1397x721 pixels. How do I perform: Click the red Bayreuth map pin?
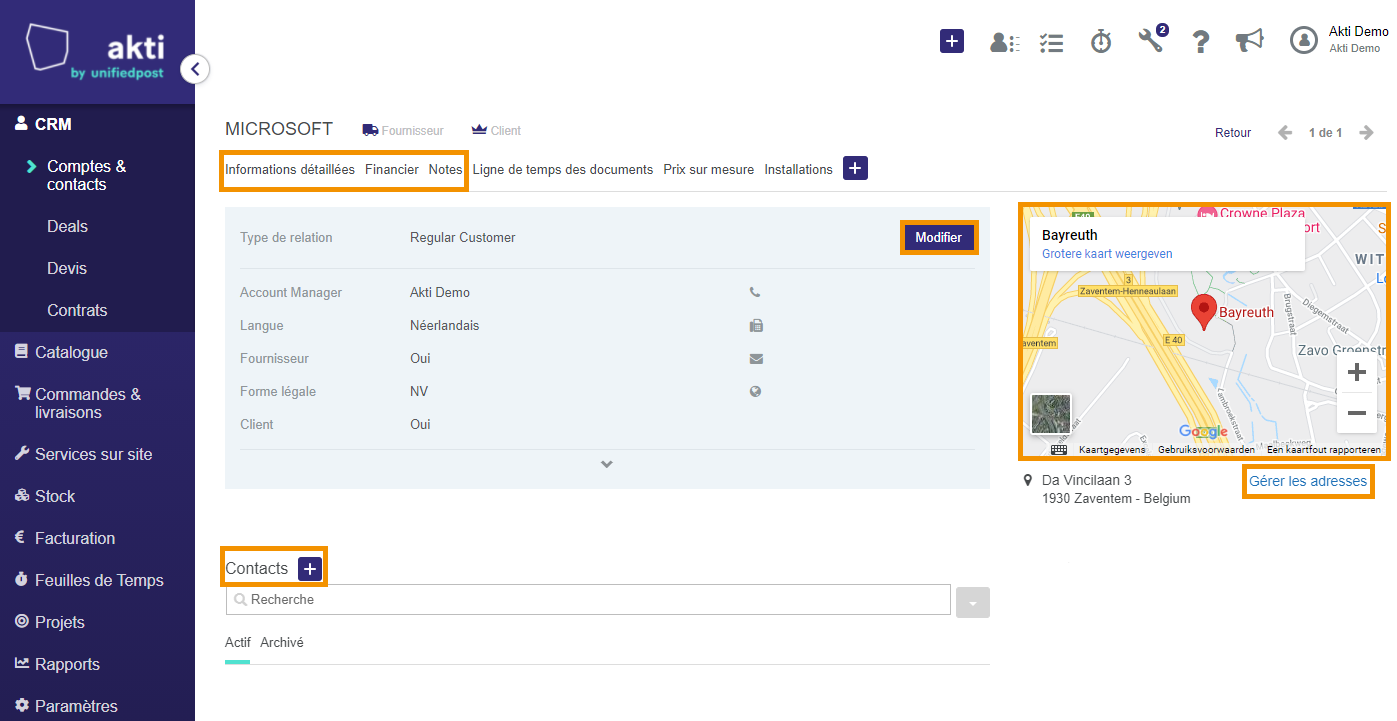(1204, 313)
